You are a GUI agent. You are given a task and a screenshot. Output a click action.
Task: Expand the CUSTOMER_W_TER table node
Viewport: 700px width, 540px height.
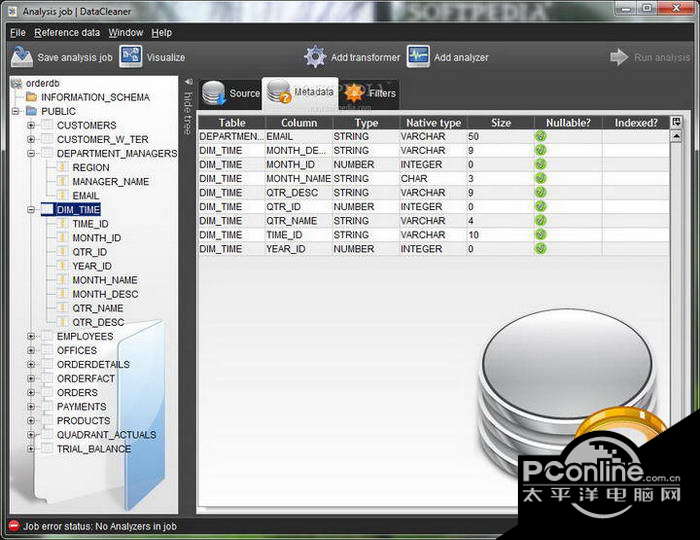coord(31,139)
